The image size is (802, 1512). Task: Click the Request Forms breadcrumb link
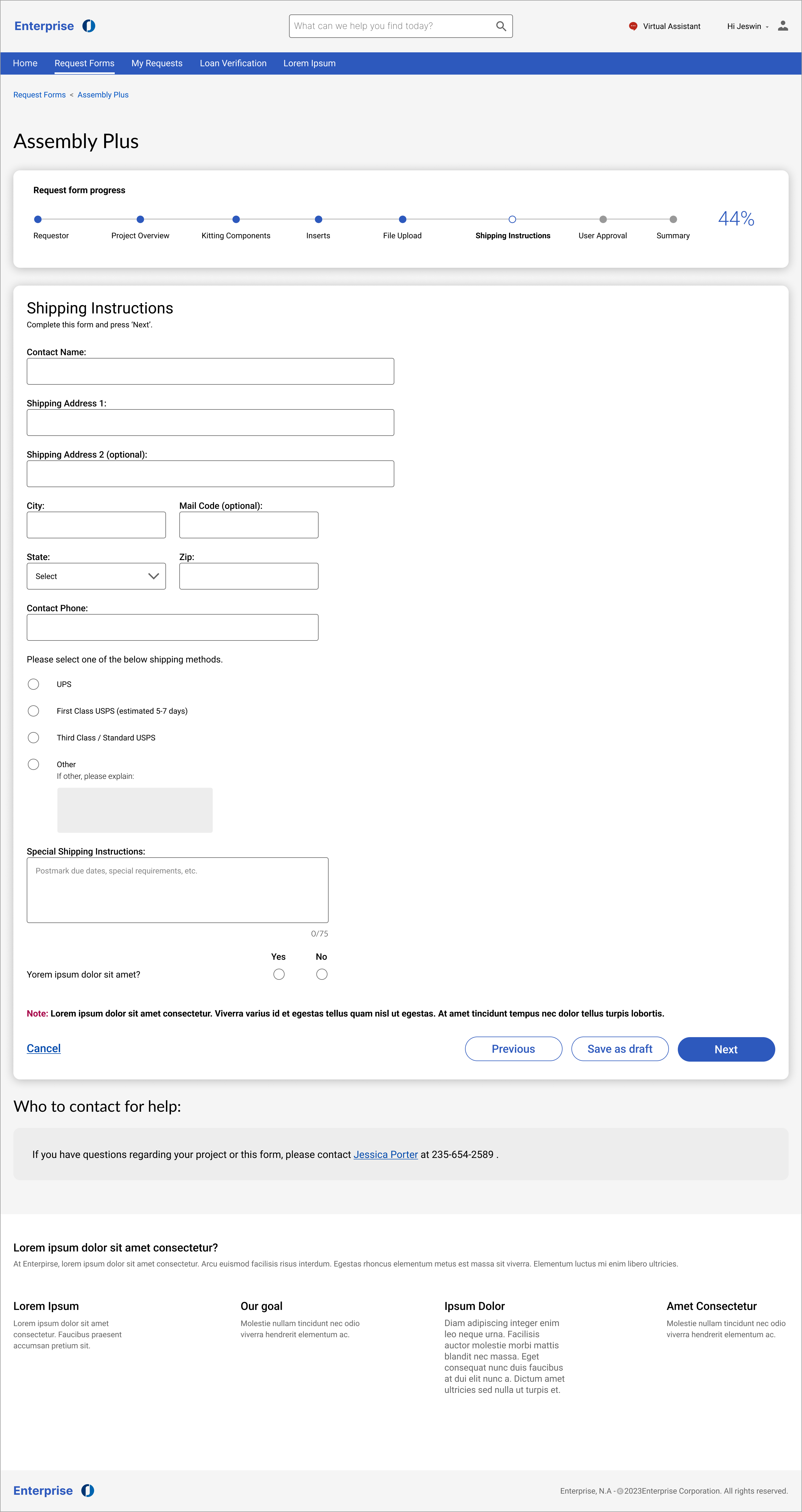coord(39,95)
